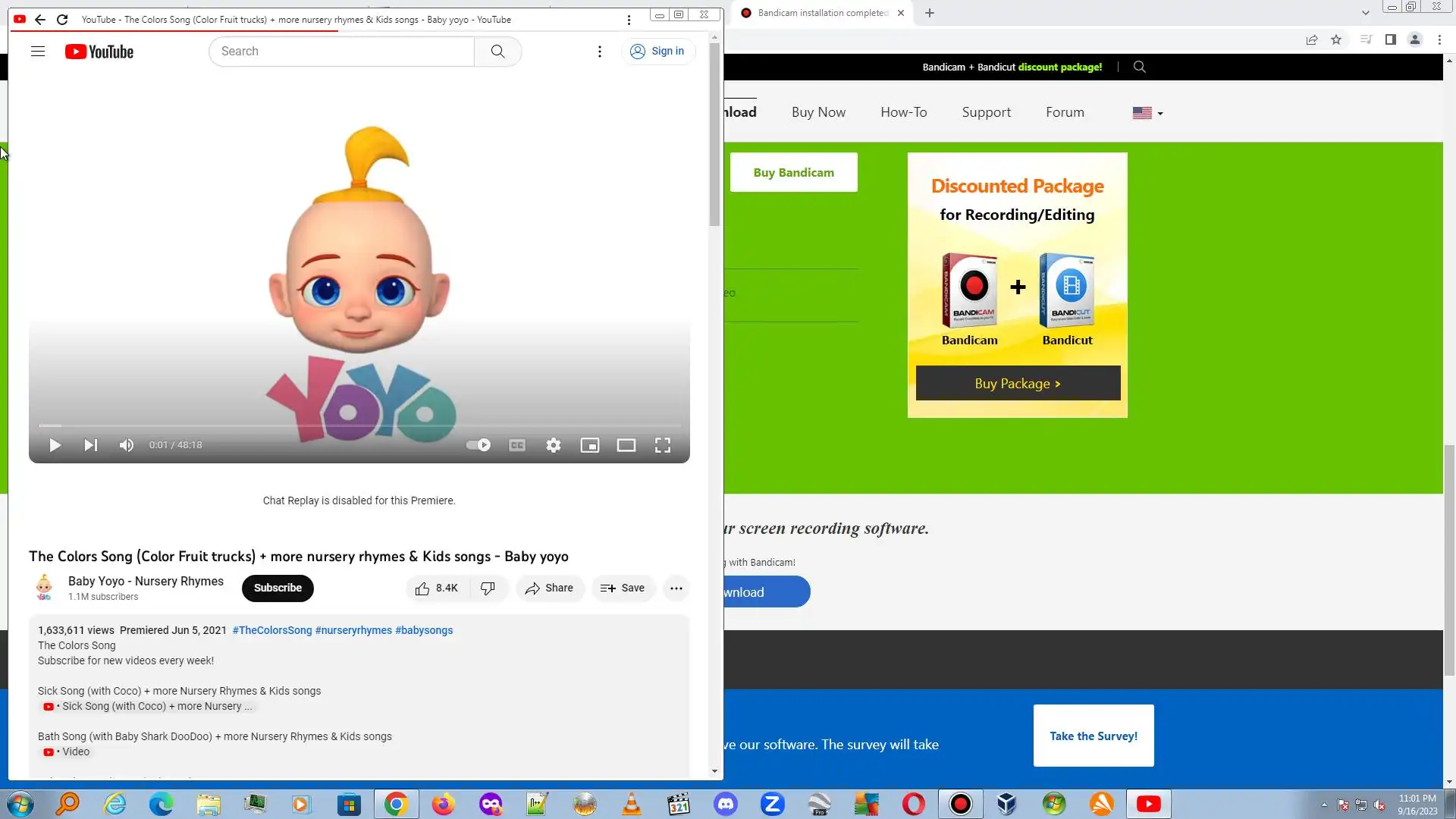Skip to next video
1456x819 pixels.
pos(90,445)
